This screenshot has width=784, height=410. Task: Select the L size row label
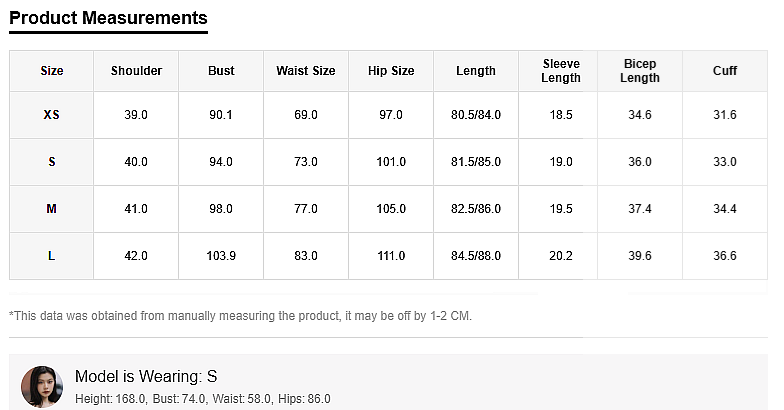click(x=52, y=256)
